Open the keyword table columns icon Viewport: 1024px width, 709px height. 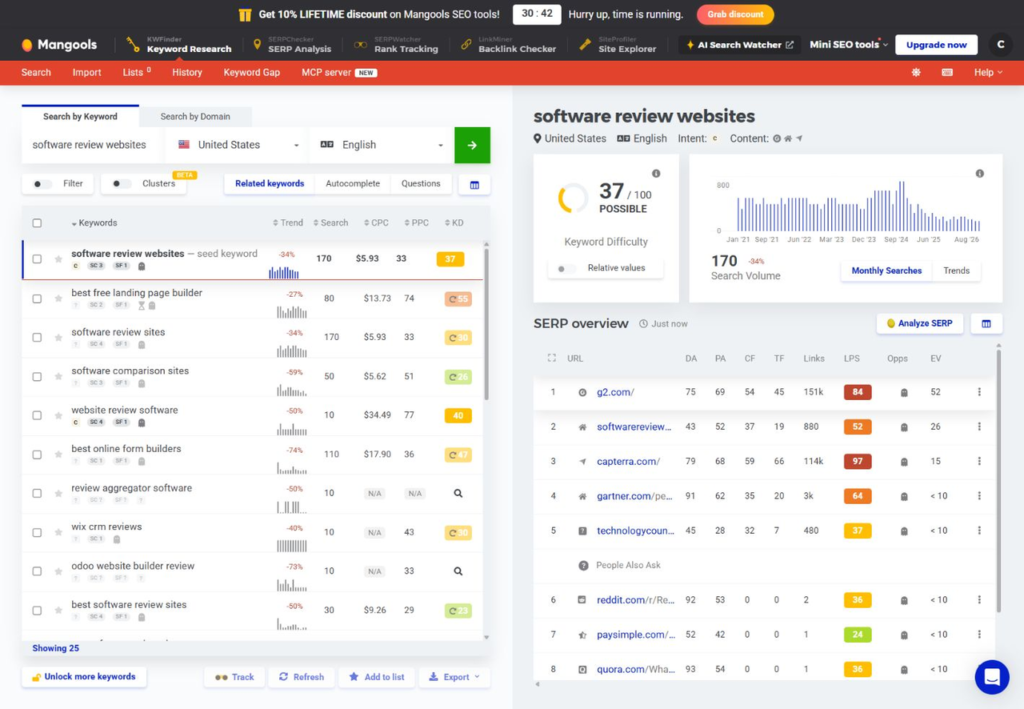coord(475,185)
